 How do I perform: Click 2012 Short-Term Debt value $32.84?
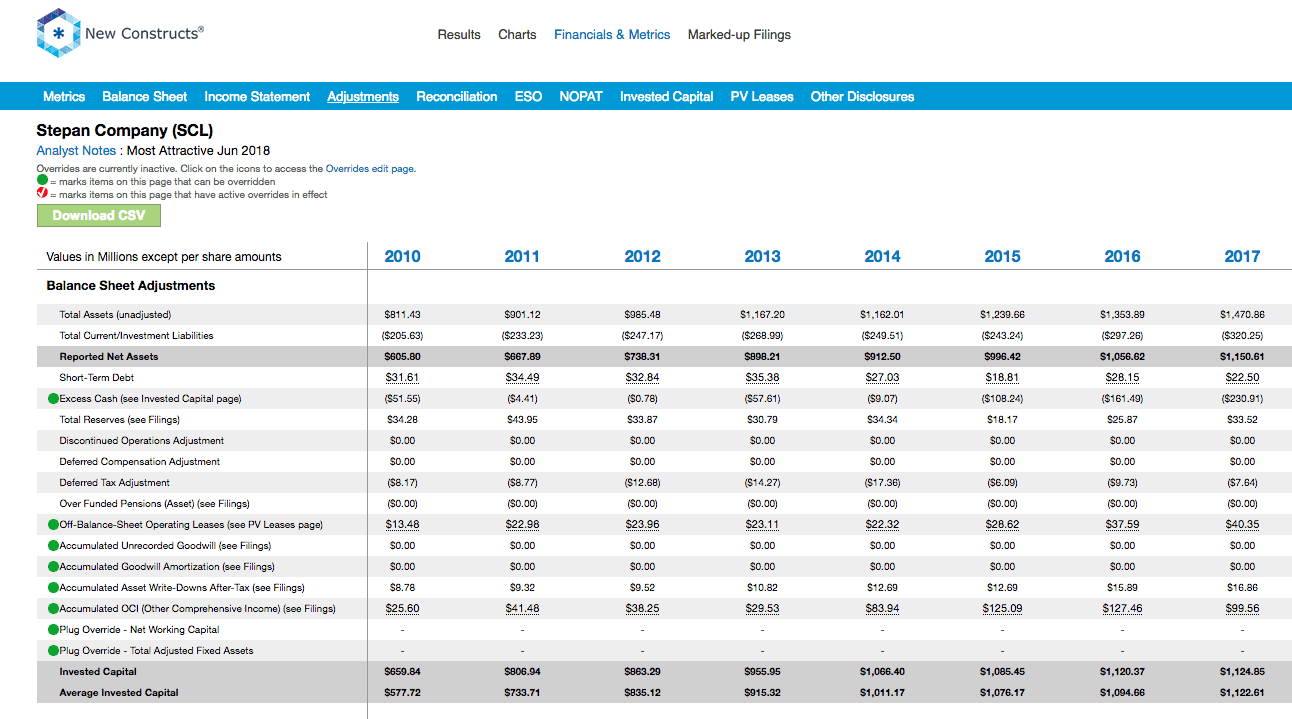pyautogui.click(x=642, y=378)
